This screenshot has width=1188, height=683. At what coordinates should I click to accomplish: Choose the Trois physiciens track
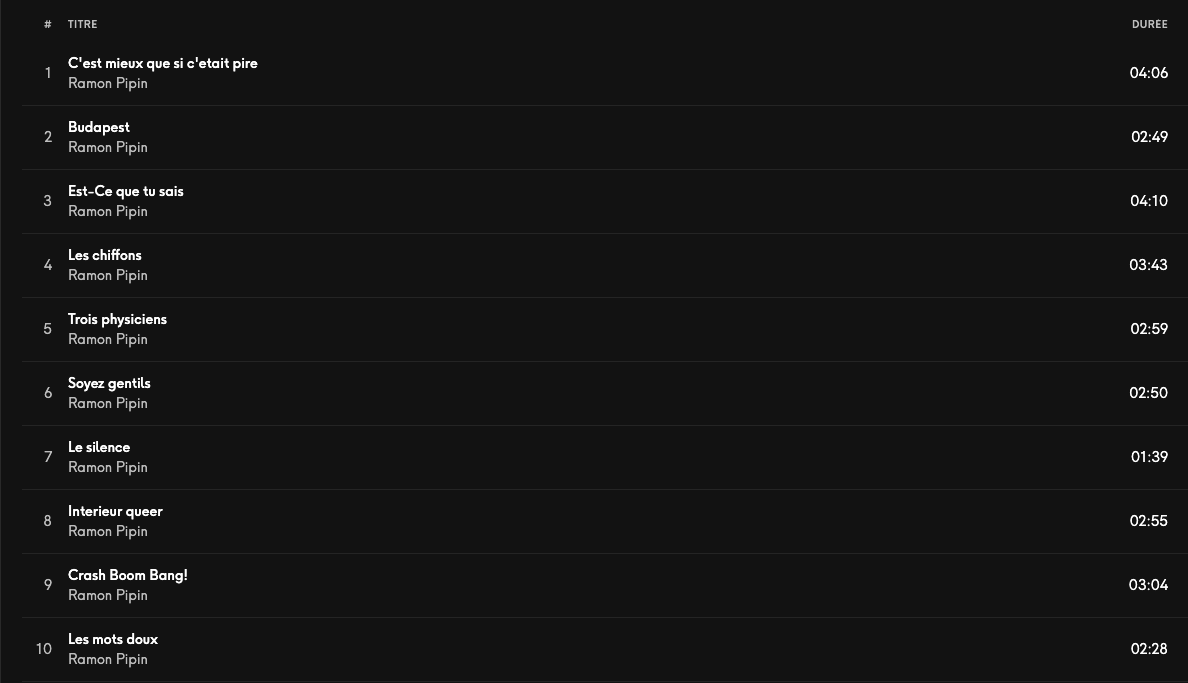[117, 319]
